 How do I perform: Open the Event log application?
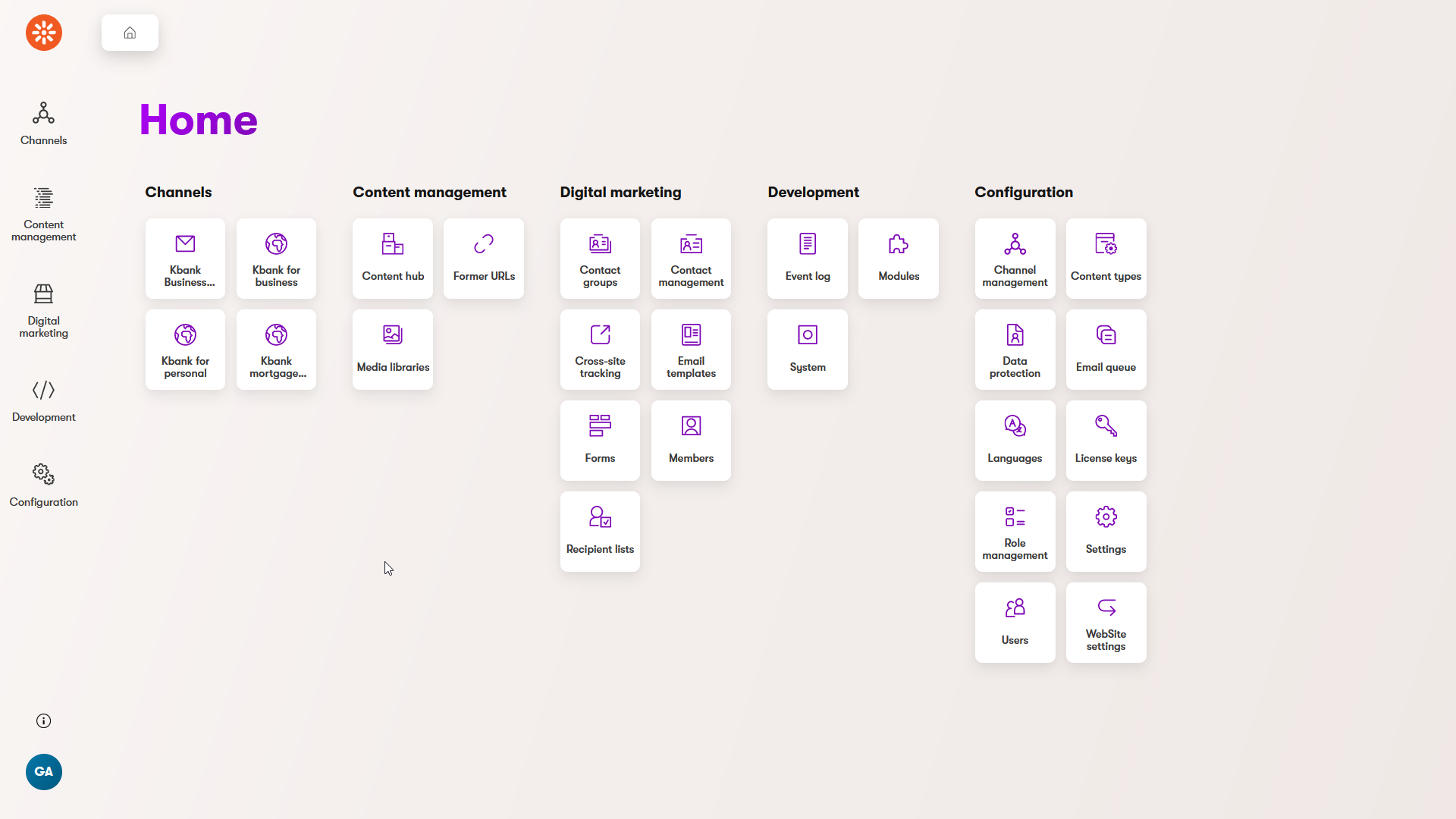click(807, 259)
